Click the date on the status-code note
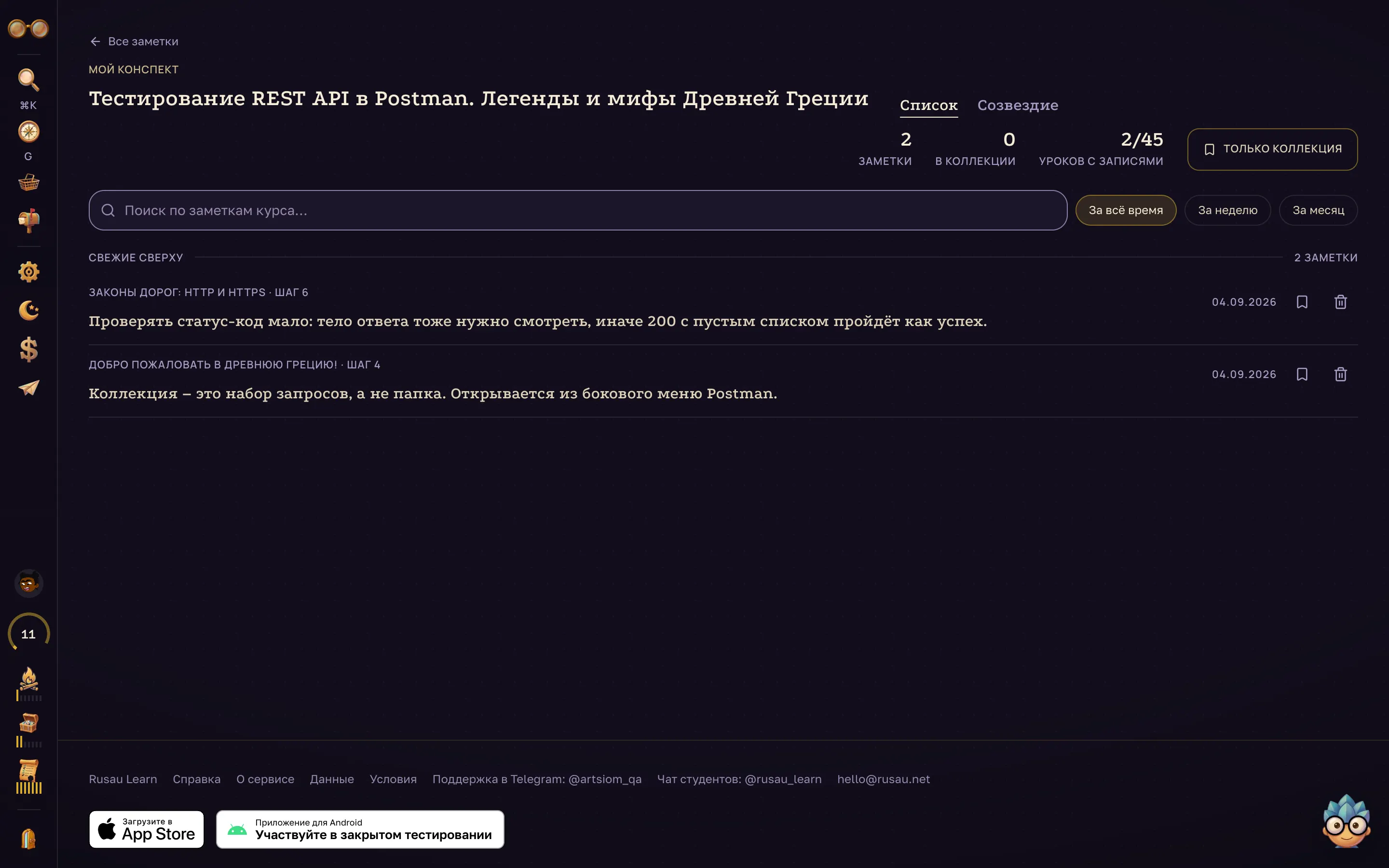The height and width of the screenshot is (868, 1389). click(x=1244, y=302)
